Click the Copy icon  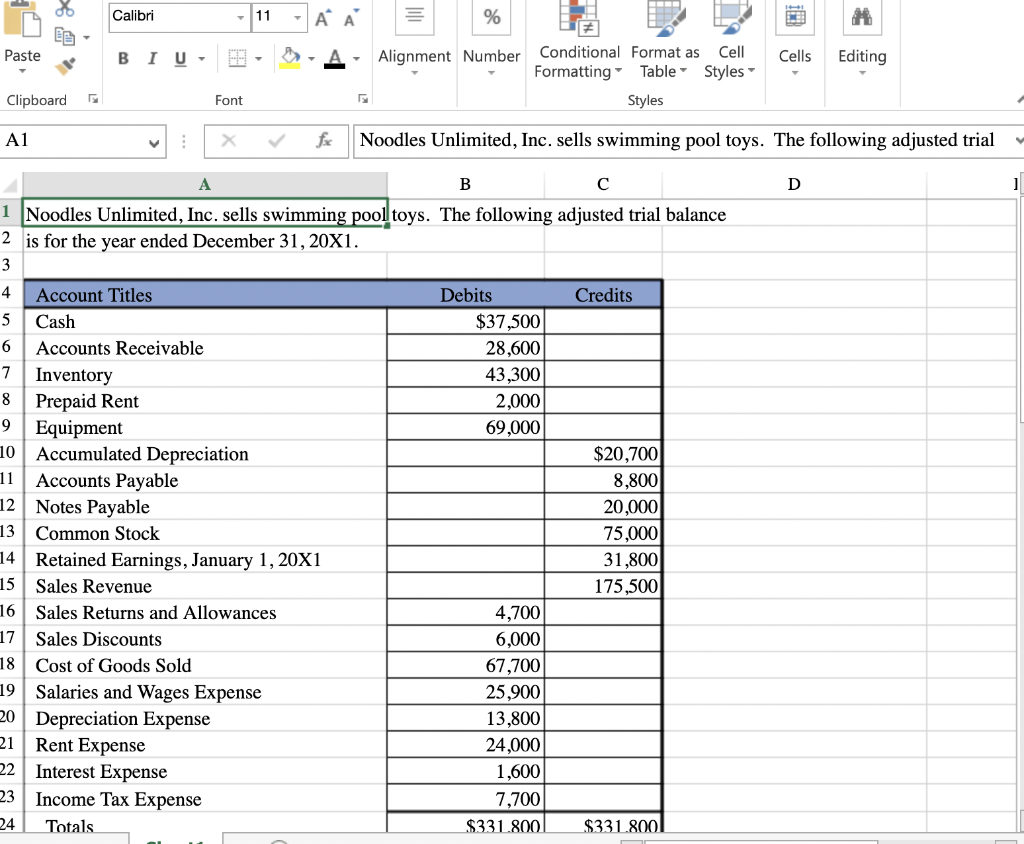[65, 36]
